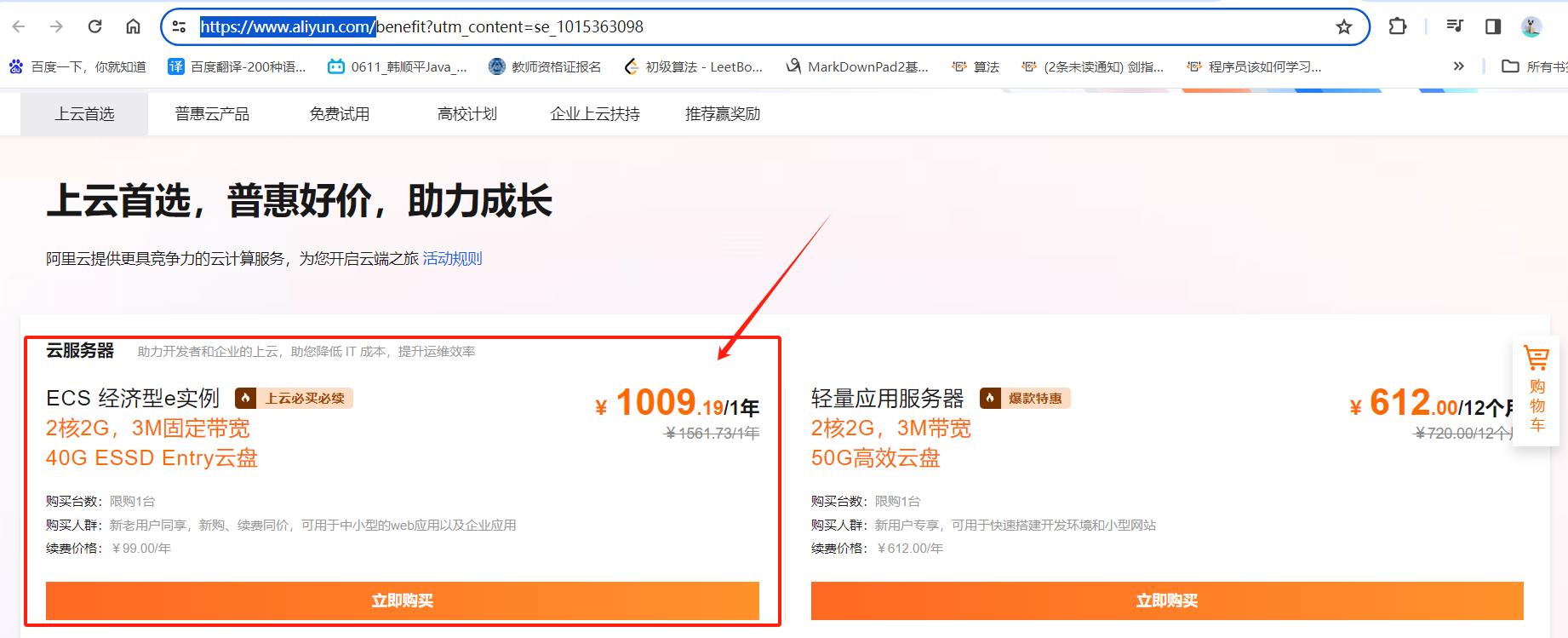The image size is (1568, 638).
Task: Open the media control playlist icon
Action: coord(1455,26)
